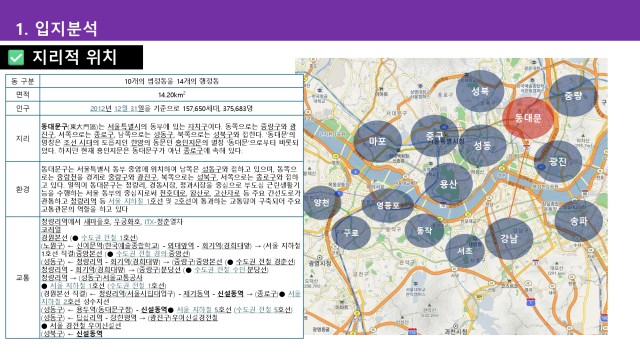Select the 교통 row header cell

pyautogui.click(x=22, y=278)
